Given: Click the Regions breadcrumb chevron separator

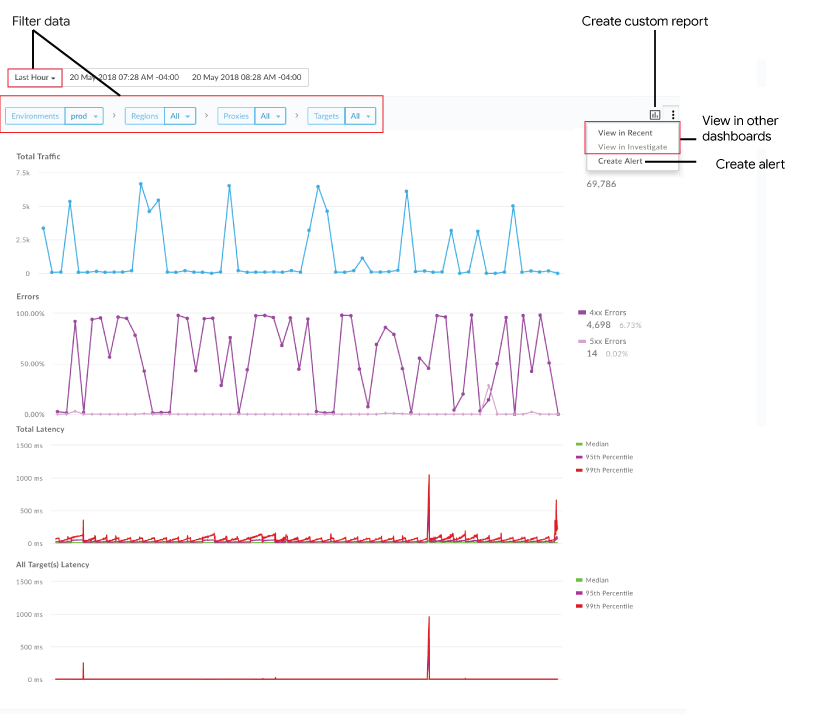Looking at the screenshot, I should click(x=206, y=116).
